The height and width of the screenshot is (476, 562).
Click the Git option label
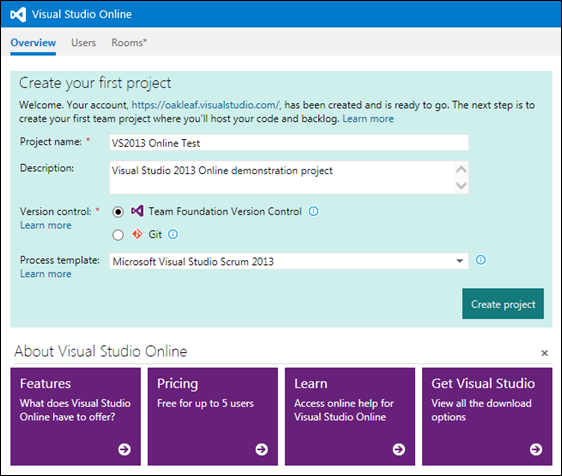pos(155,234)
